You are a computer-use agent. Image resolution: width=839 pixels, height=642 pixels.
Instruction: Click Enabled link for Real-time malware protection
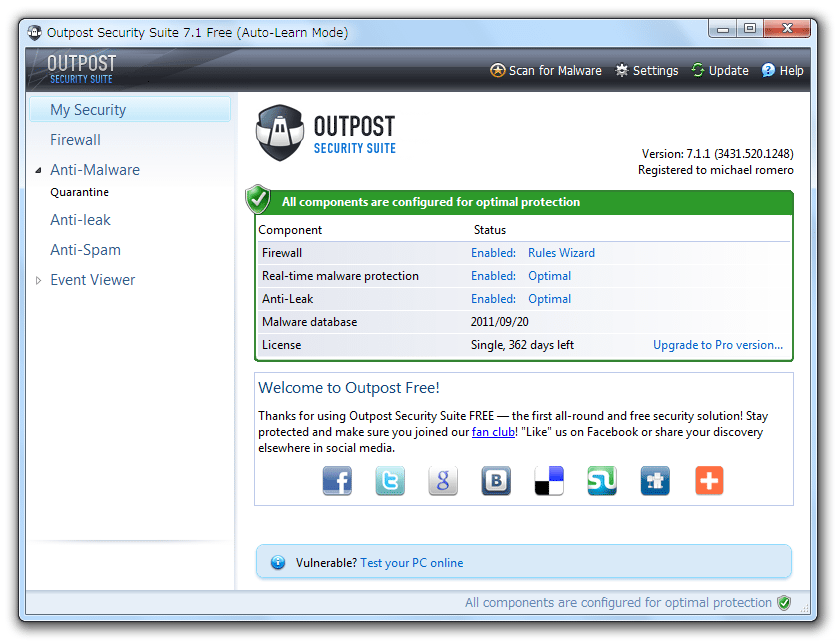(x=493, y=276)
